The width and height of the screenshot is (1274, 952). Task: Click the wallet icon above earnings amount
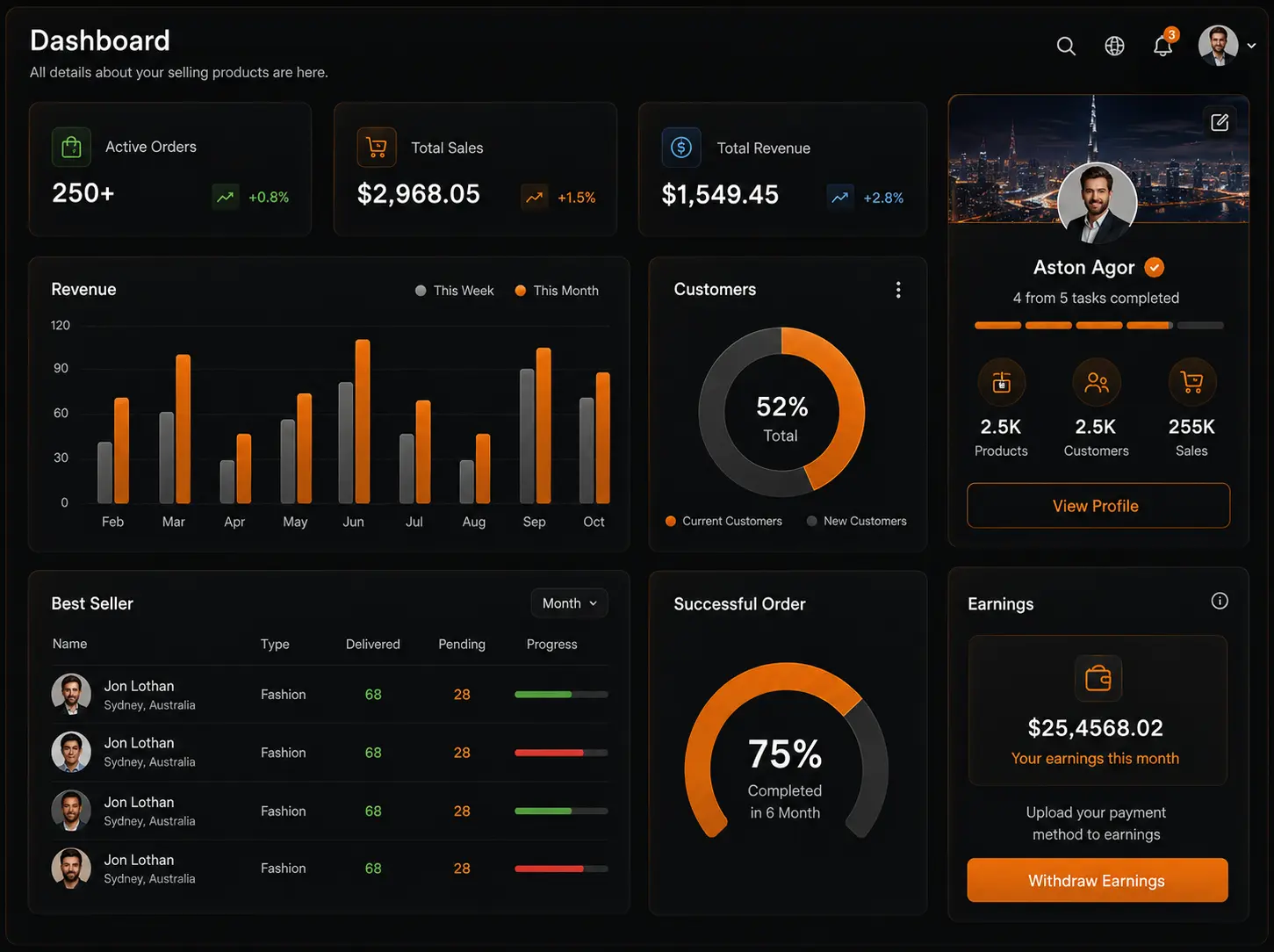pyautogui.click(x=1098, y=678)
